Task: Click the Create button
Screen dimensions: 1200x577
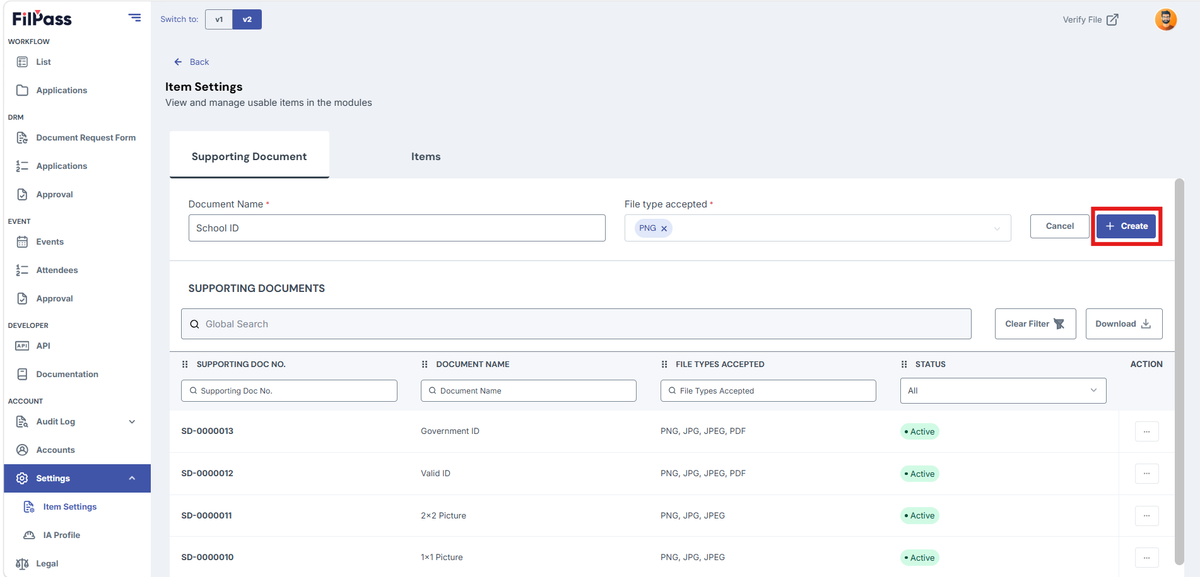Action: point(1126,226)
